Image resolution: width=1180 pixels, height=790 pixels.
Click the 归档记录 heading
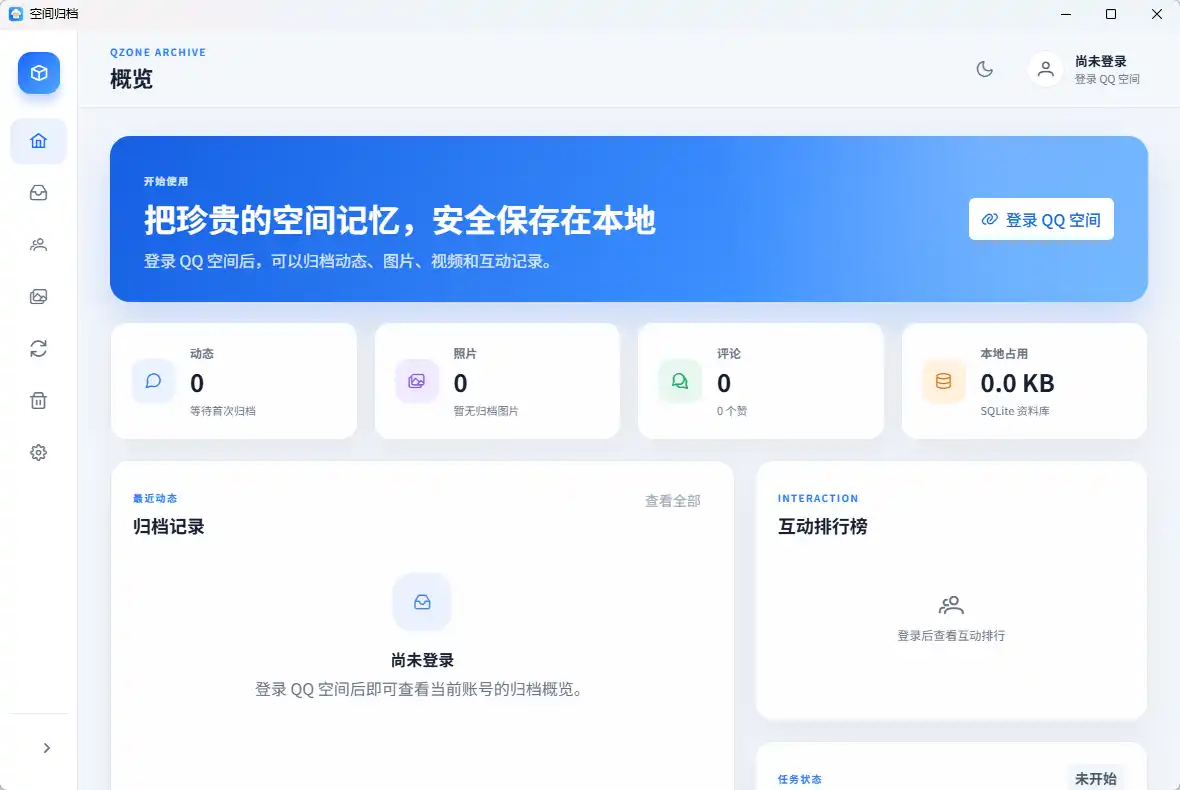click(x=169, y=527)
